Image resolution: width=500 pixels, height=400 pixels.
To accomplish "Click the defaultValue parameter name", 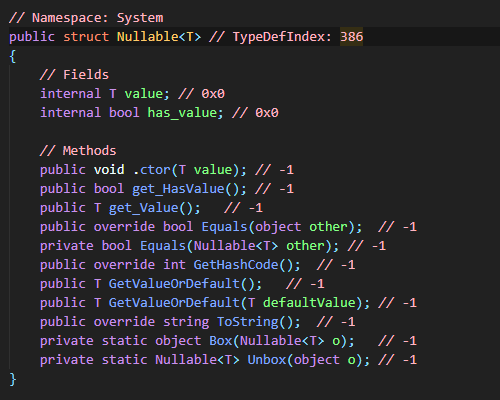I will click(309, 303).
